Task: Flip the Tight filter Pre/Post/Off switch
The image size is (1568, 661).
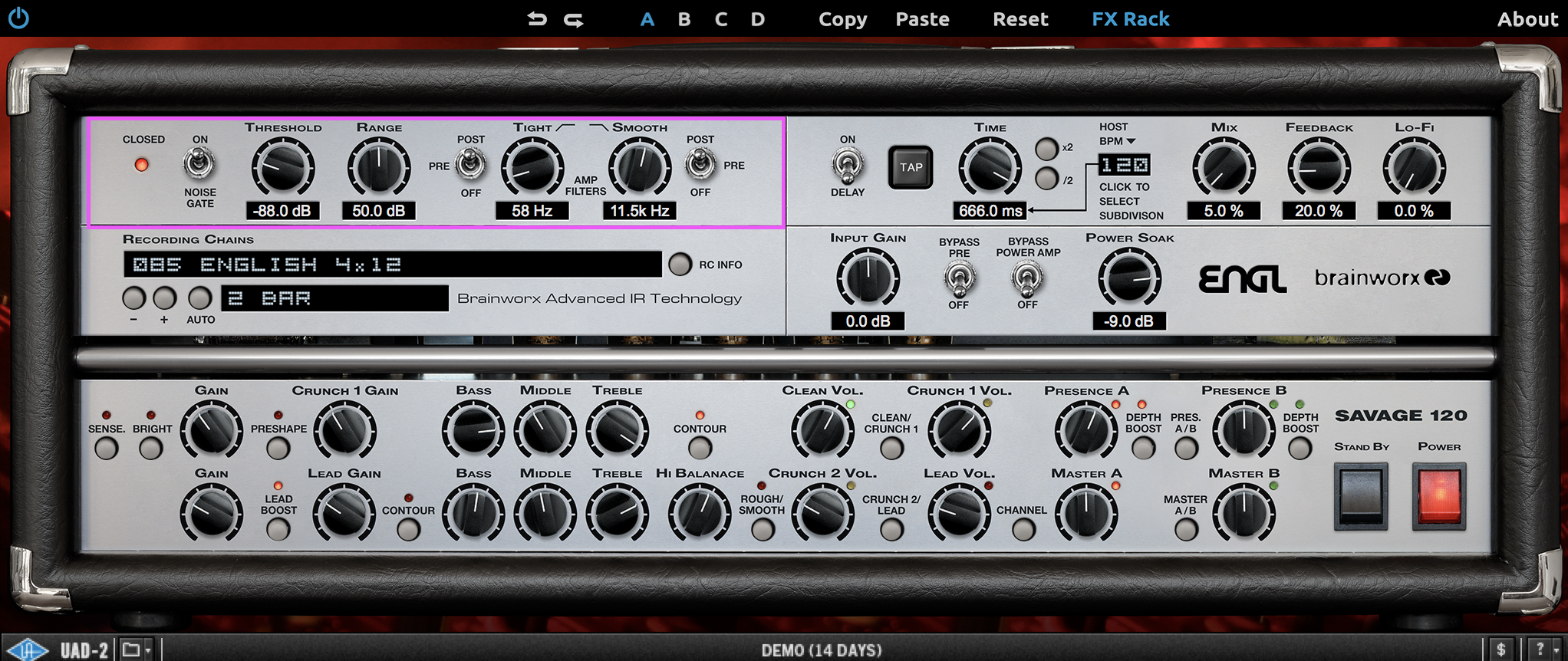Action: pyautogui.click(x=470, y=164)
